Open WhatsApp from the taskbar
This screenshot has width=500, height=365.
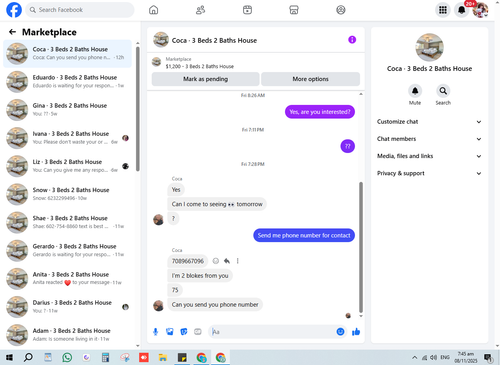point(67,358)
